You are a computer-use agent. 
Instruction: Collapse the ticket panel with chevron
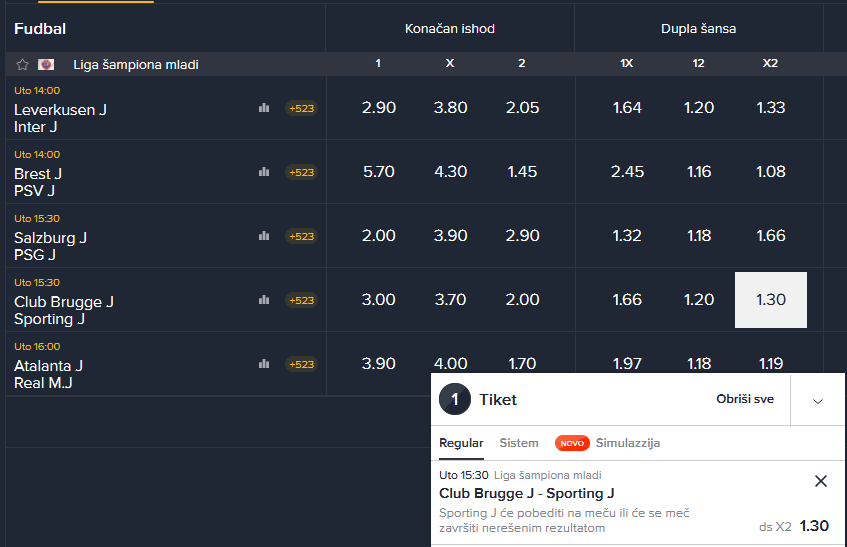(x=818, y=400)
